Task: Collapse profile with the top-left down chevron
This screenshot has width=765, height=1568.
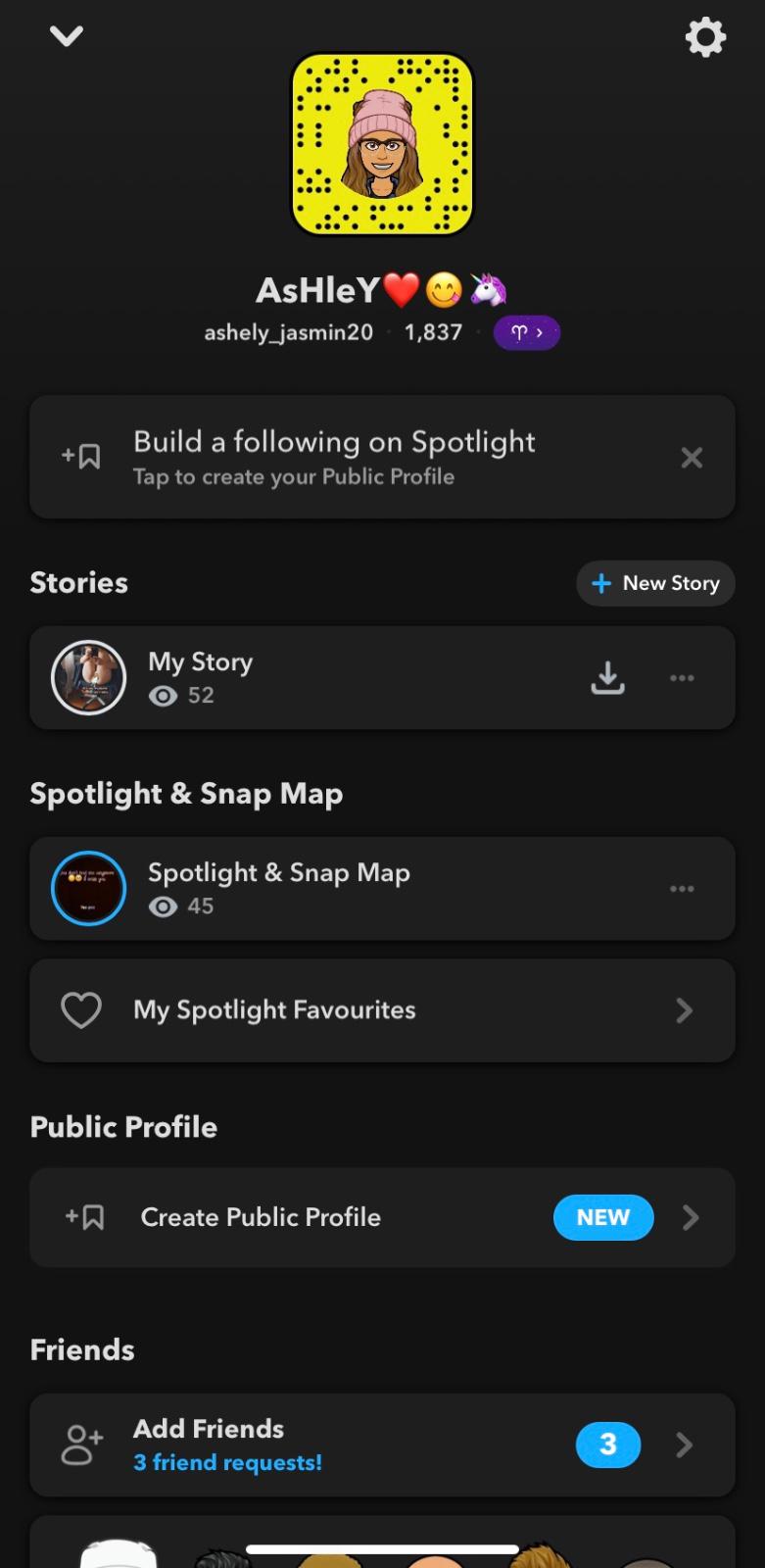Action: pos(67,37)
